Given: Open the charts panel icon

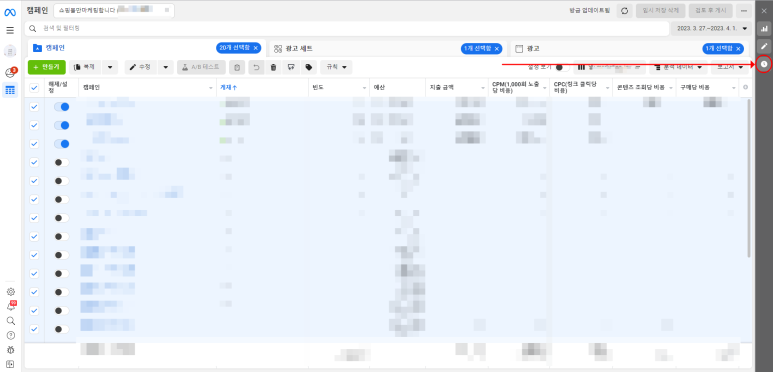Looking at the screenshot, I should (x=764, y=29).
